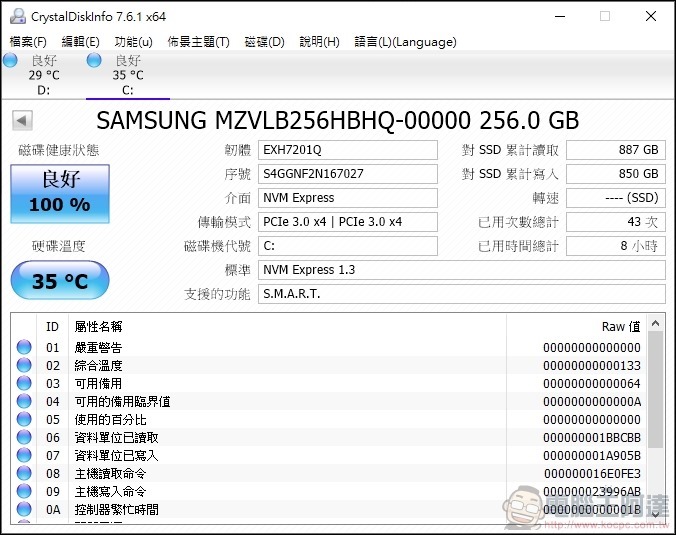Screen dimensions: 676x535
Task: Click the attribute list vertical scrollbar thumb
Action: [x=656, y=390]
